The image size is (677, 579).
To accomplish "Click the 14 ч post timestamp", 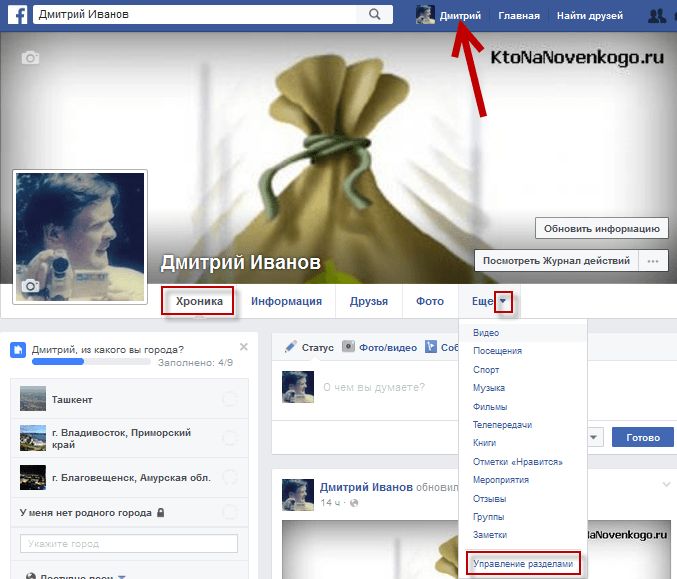I will click(x=330, y=503).
